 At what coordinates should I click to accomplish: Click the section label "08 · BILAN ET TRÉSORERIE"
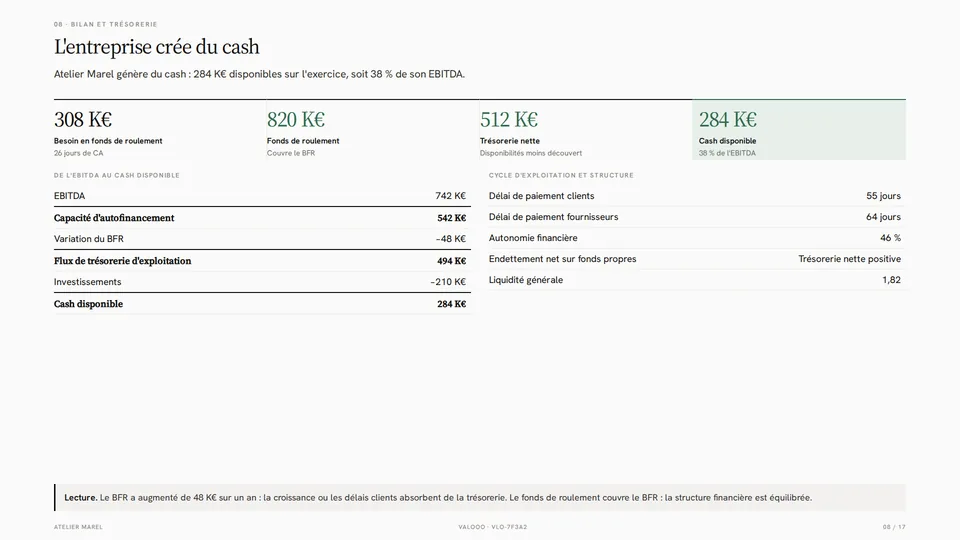[105, 24]
